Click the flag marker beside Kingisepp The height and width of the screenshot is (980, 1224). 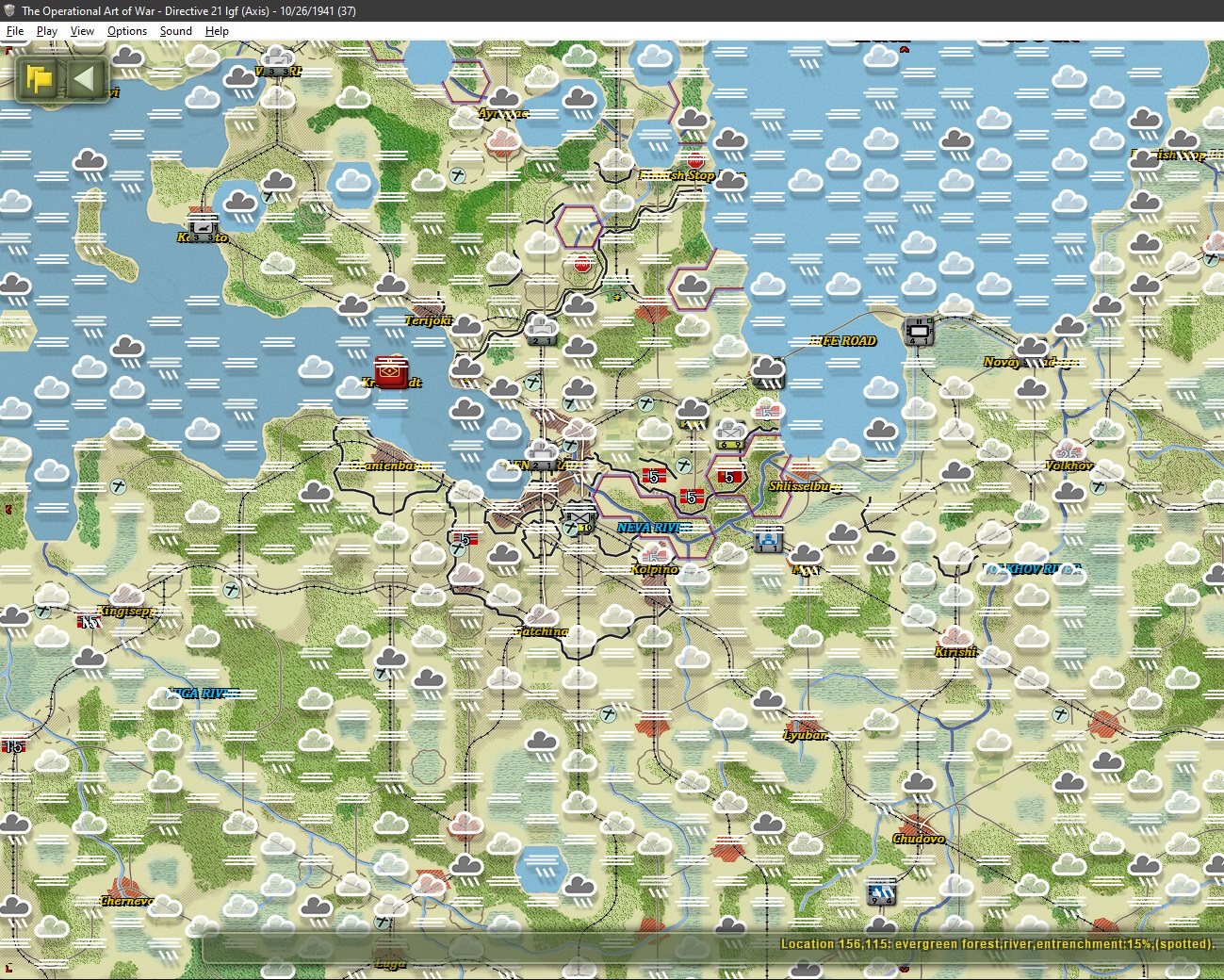click(89, 622)
